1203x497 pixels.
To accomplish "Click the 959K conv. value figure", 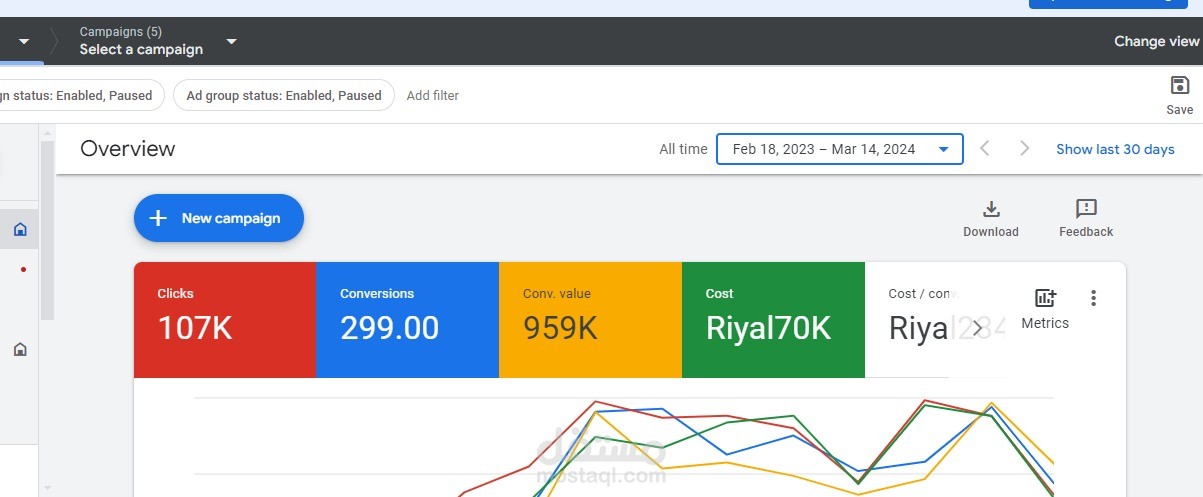I will pos(561,328).
